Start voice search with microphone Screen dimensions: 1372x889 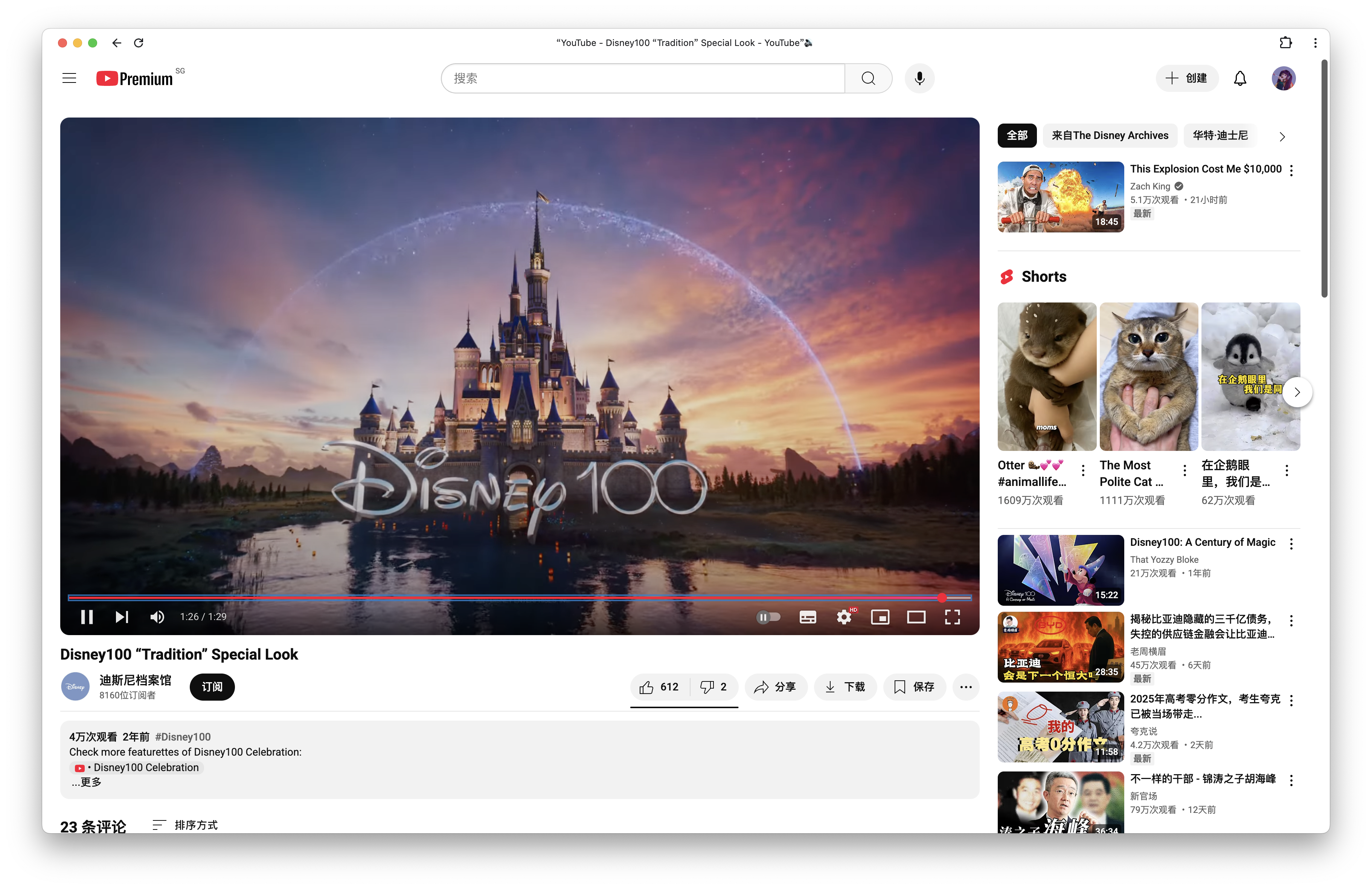(x=919, y=78)
